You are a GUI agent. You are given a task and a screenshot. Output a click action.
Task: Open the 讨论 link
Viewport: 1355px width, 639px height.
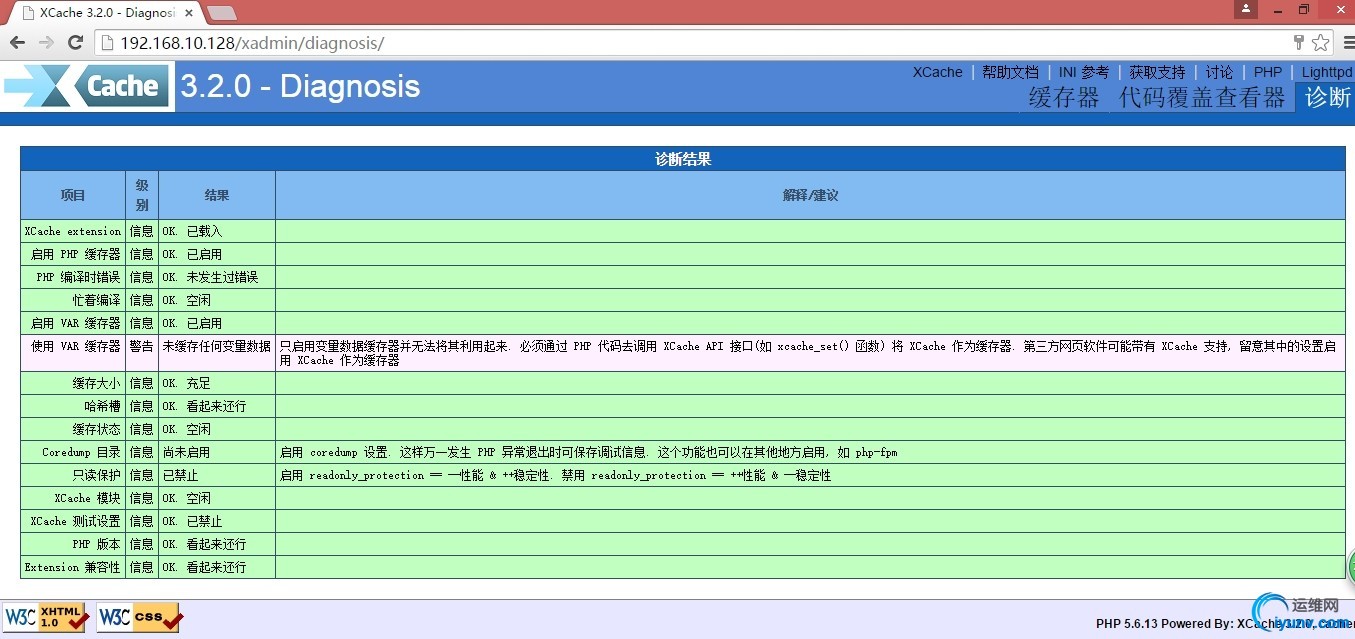(x=1219, y=72)
